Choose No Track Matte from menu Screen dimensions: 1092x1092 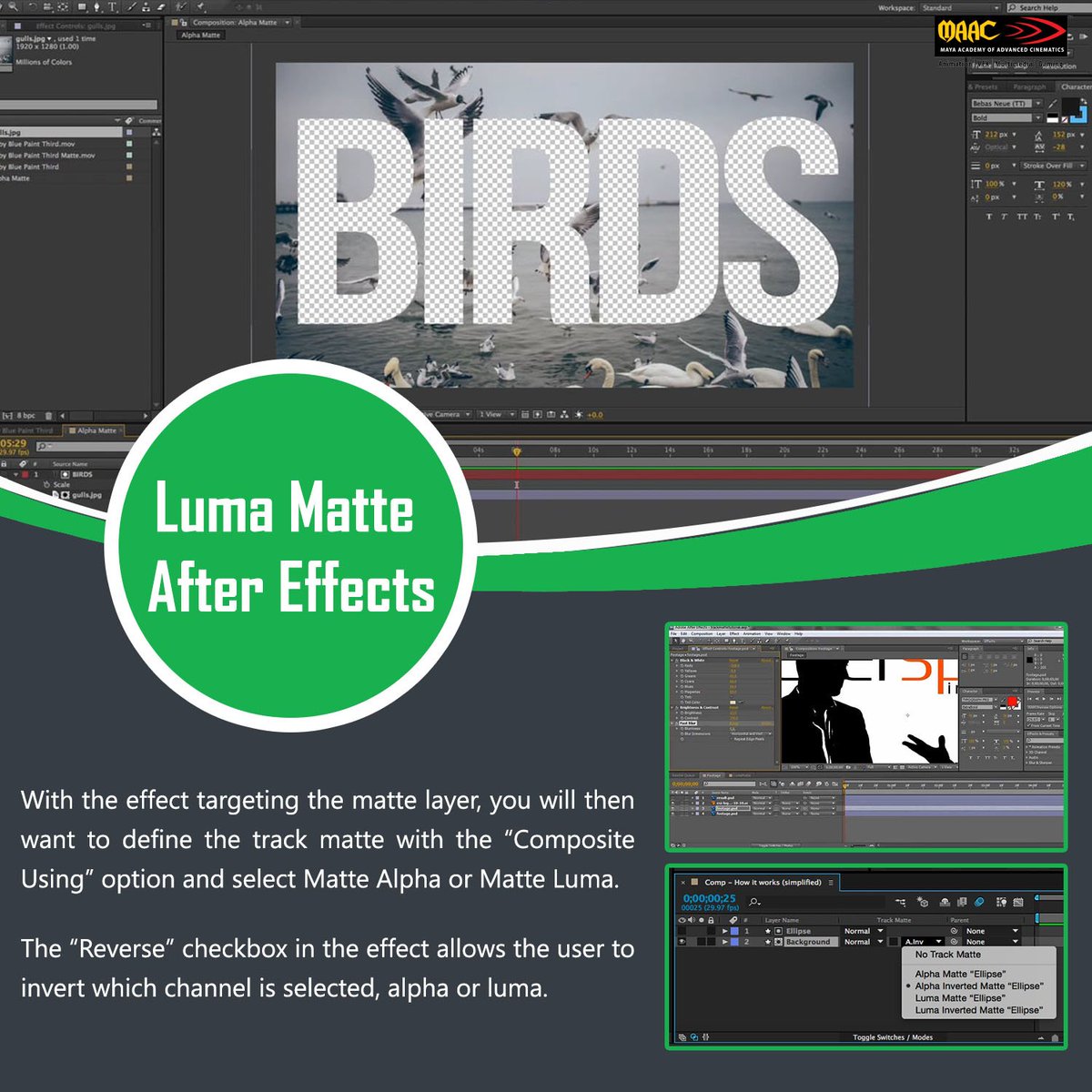pyautogui.click(x=948, y=954)
